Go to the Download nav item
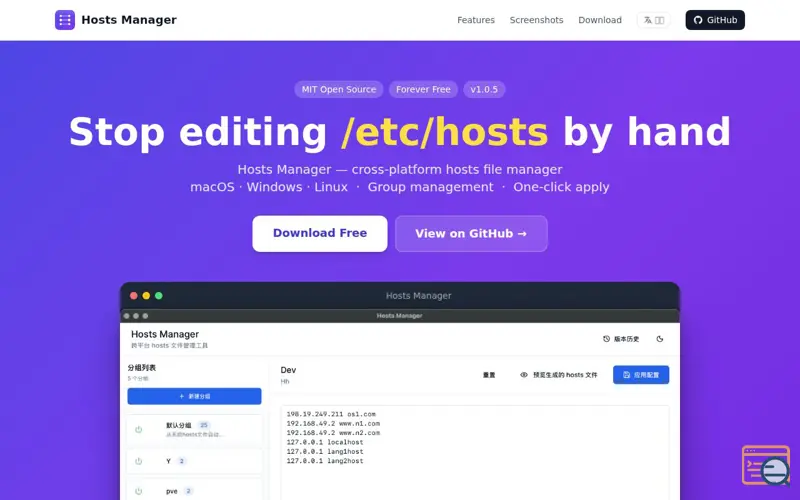 599,20
